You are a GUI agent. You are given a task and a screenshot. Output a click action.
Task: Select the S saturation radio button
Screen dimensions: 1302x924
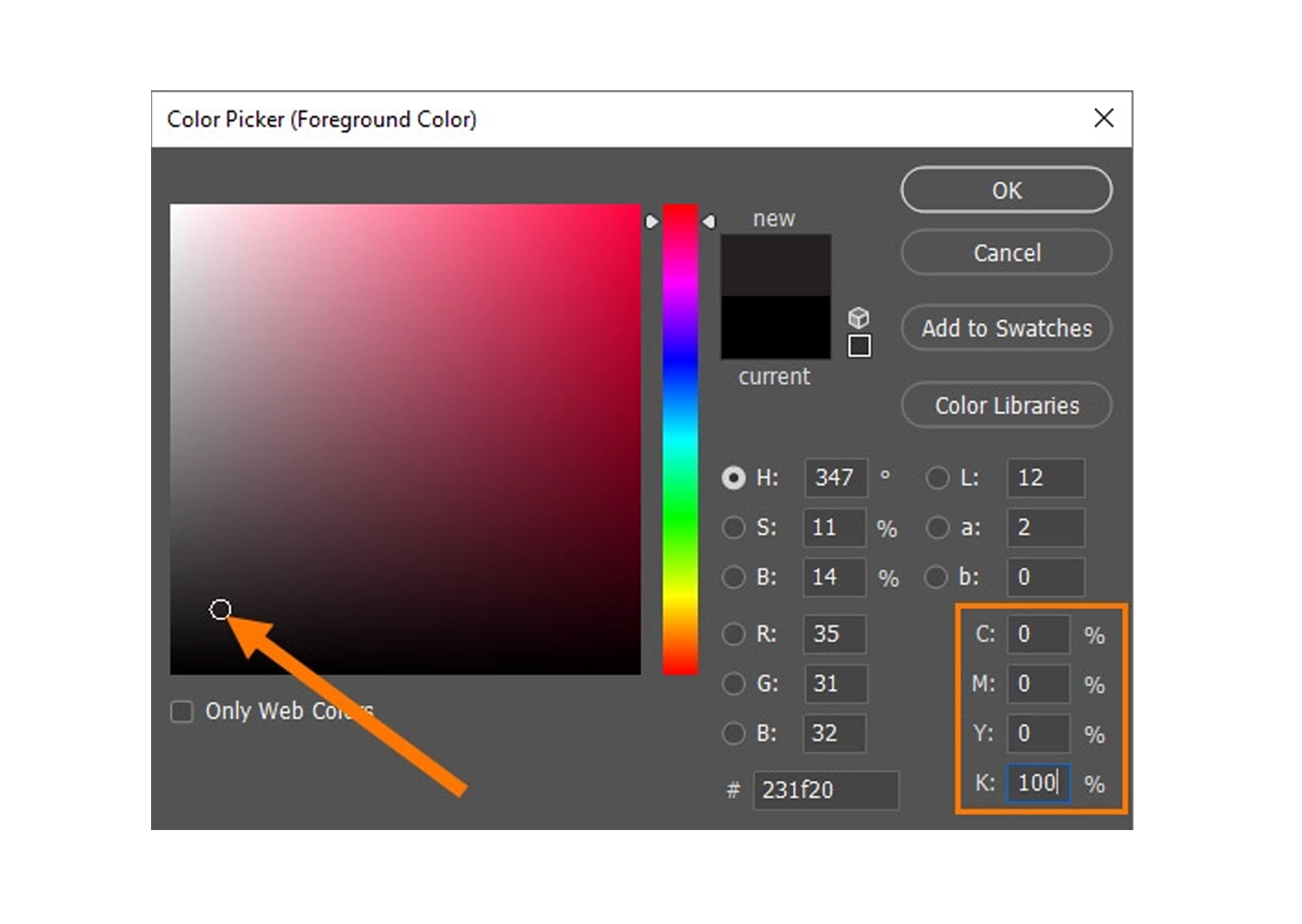tap(734, 527)
